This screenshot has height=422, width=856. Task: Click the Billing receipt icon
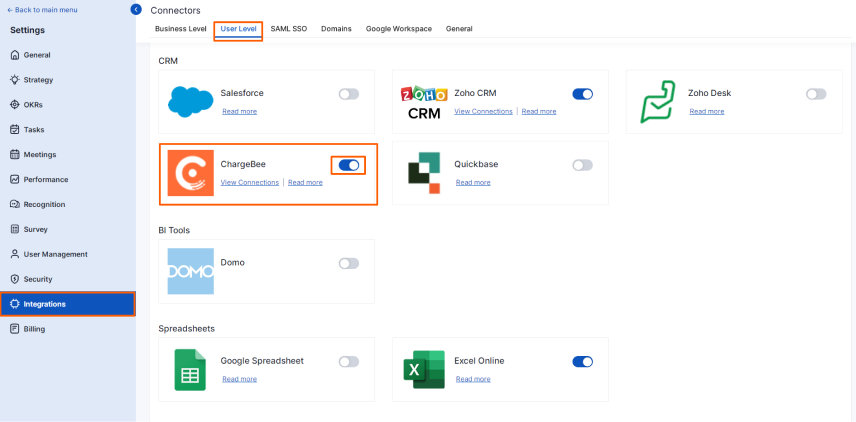coord(15,329)
